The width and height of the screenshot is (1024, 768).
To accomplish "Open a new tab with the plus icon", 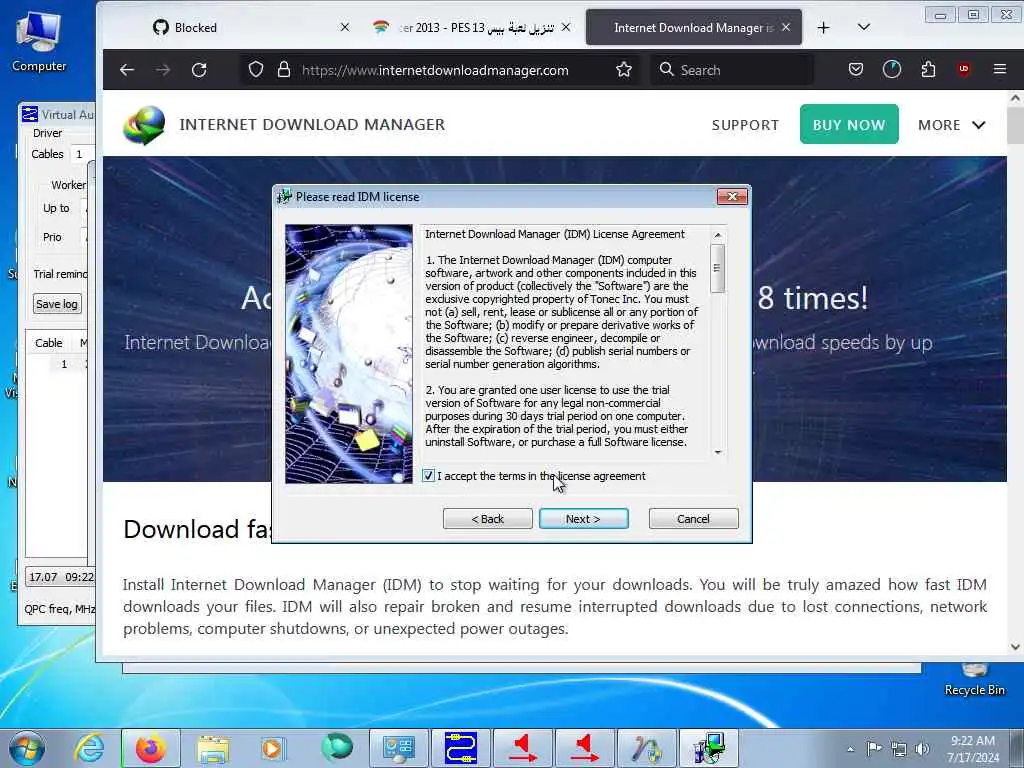I will pos(824,27).
